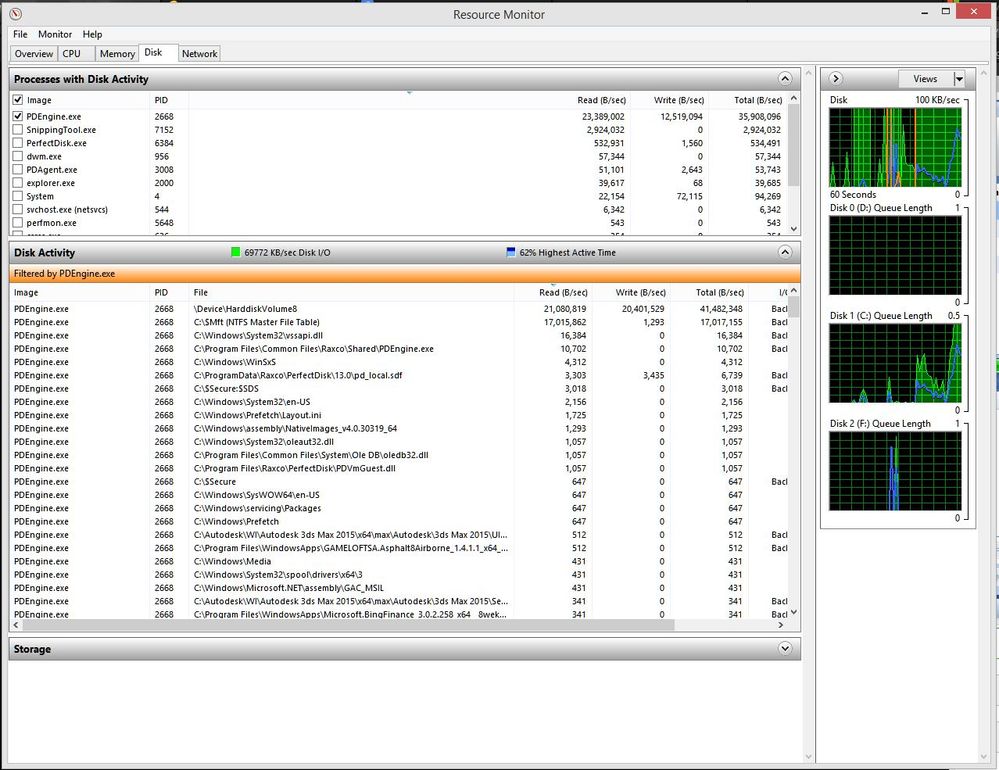Click the green Disk I/O legend square
This screenshot has height=770, width=999.
[236, 252]
